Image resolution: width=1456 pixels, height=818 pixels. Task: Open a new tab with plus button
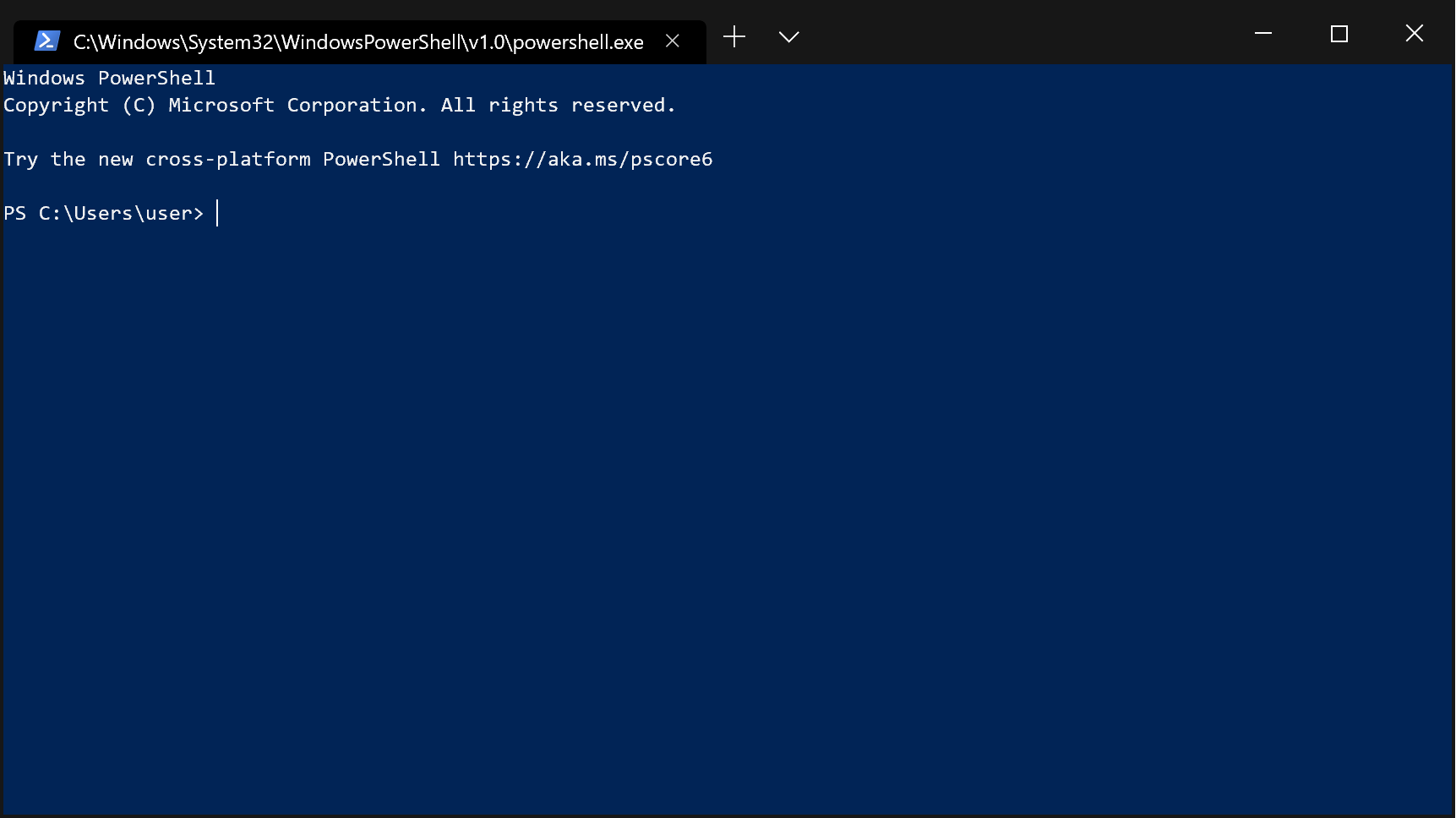pyautogui.click(x=734, y=36)
